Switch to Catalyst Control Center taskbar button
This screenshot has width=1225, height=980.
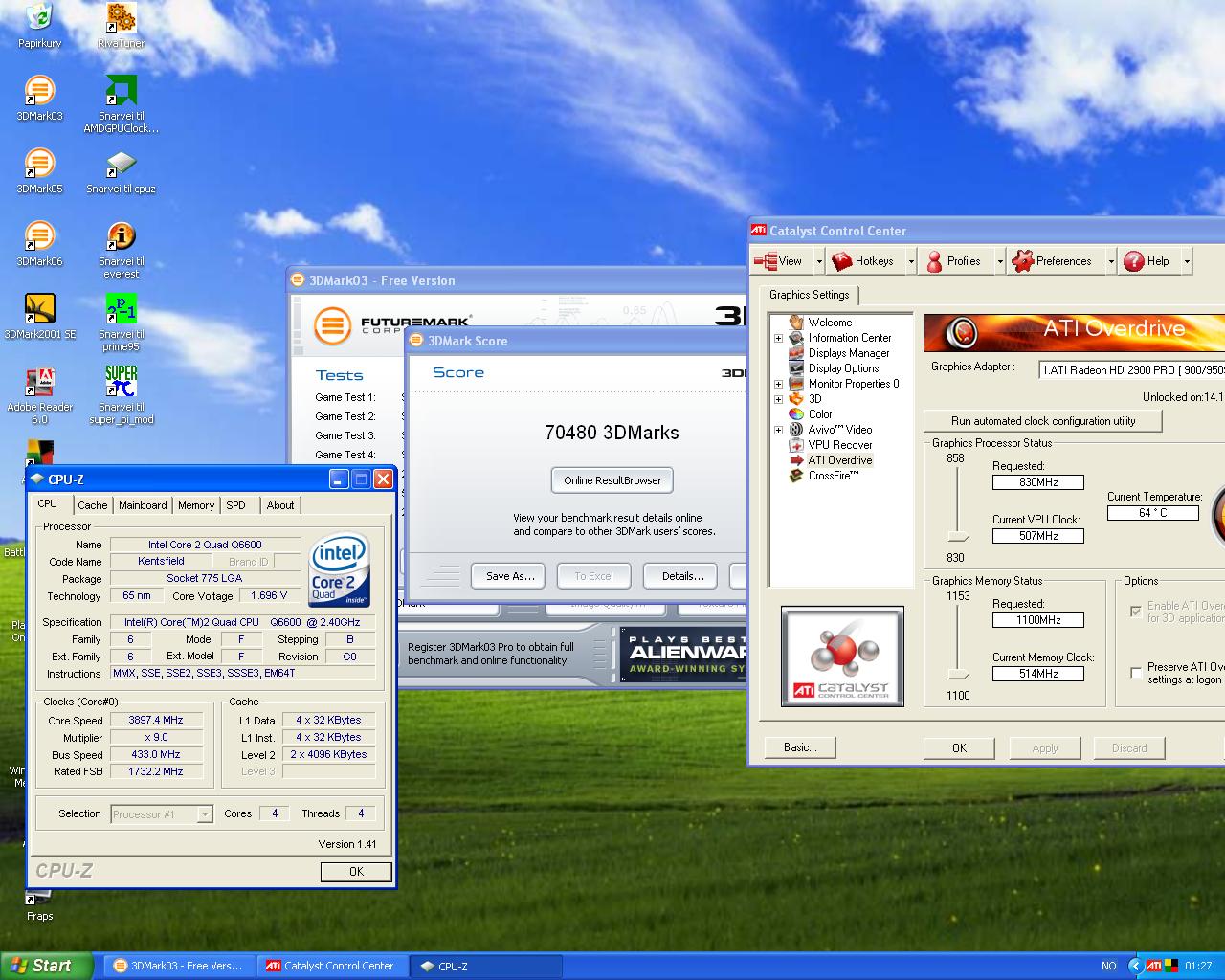pyautogui.click(x=331, y=966)
